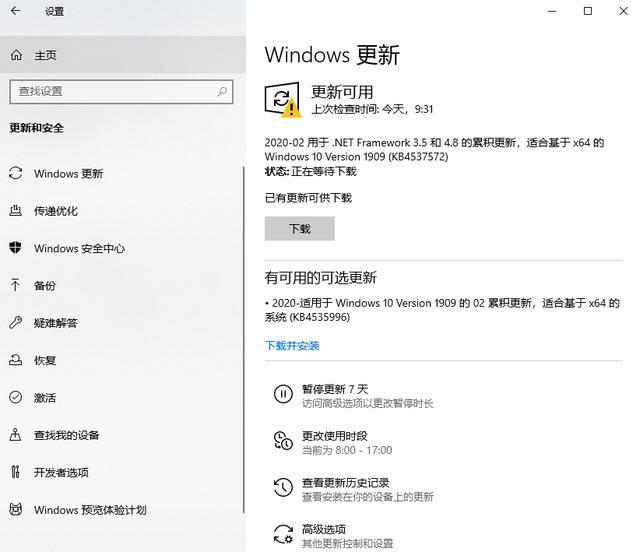Go to Windows 安全中心
Viewport: 640px width, 552px height.
122,248
